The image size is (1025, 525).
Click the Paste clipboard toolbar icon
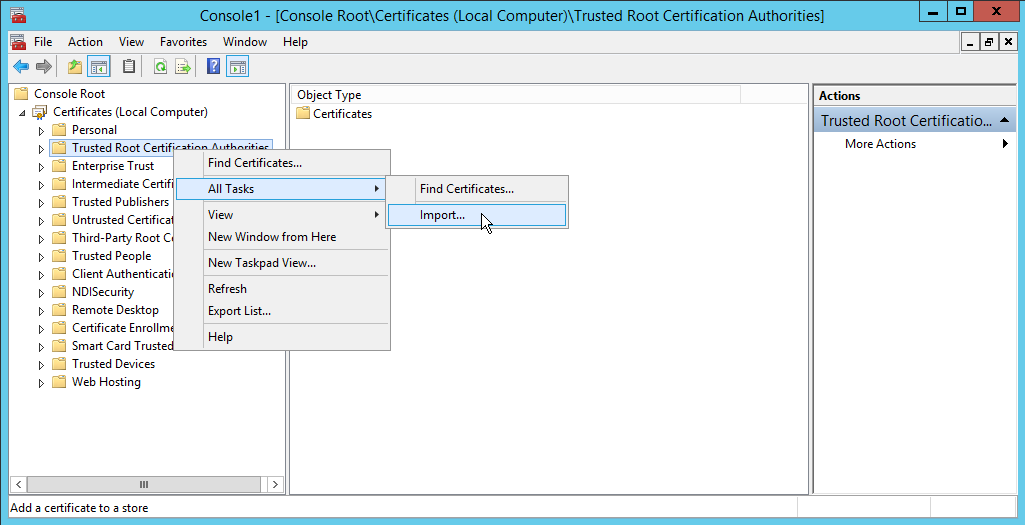point(128,67)
